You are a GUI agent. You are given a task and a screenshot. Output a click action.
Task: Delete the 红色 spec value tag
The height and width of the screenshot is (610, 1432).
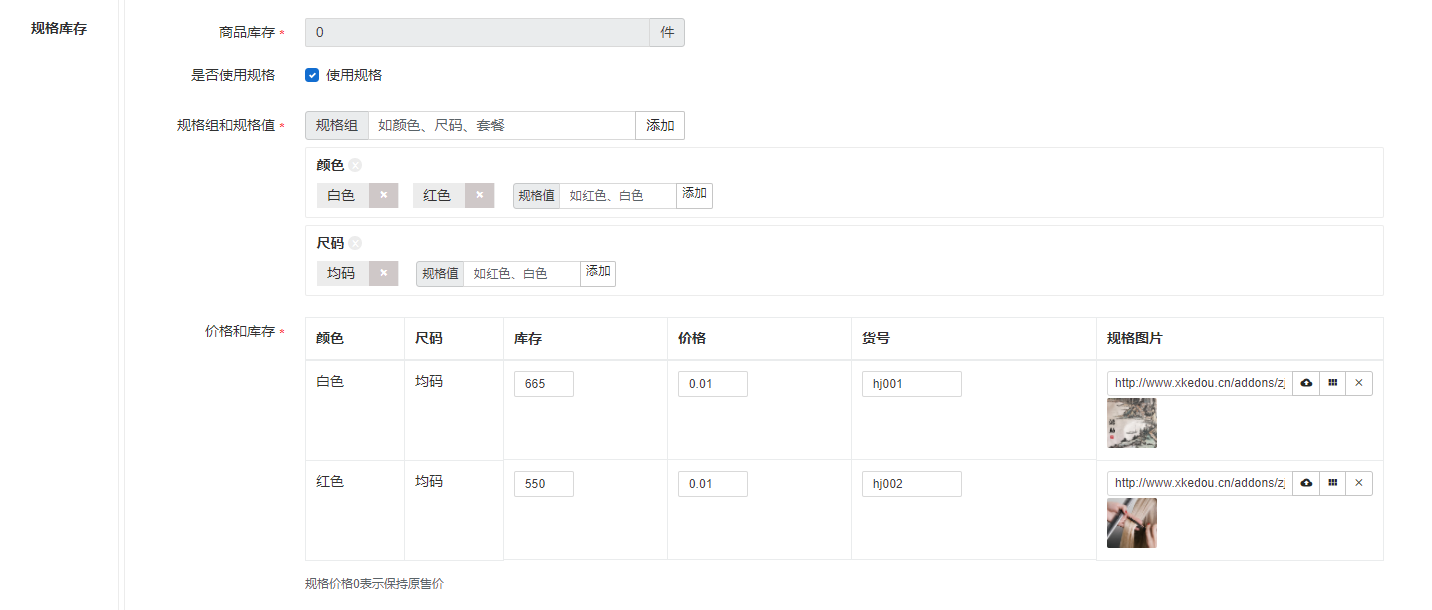(479, 196)
